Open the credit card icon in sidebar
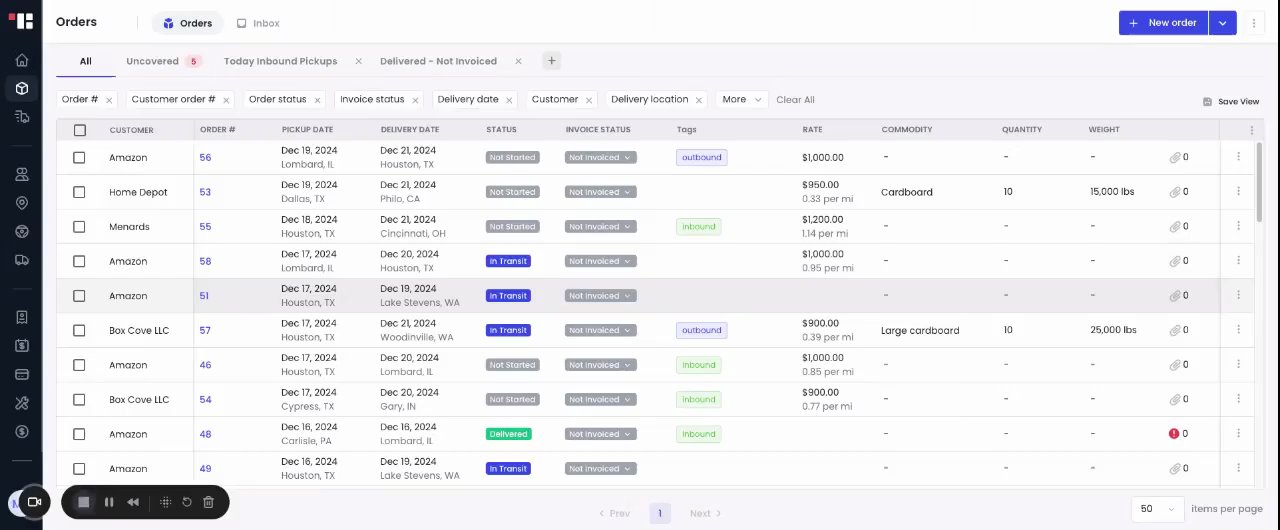The height and width of the screenshot is (530, 1280). [22, 374]
